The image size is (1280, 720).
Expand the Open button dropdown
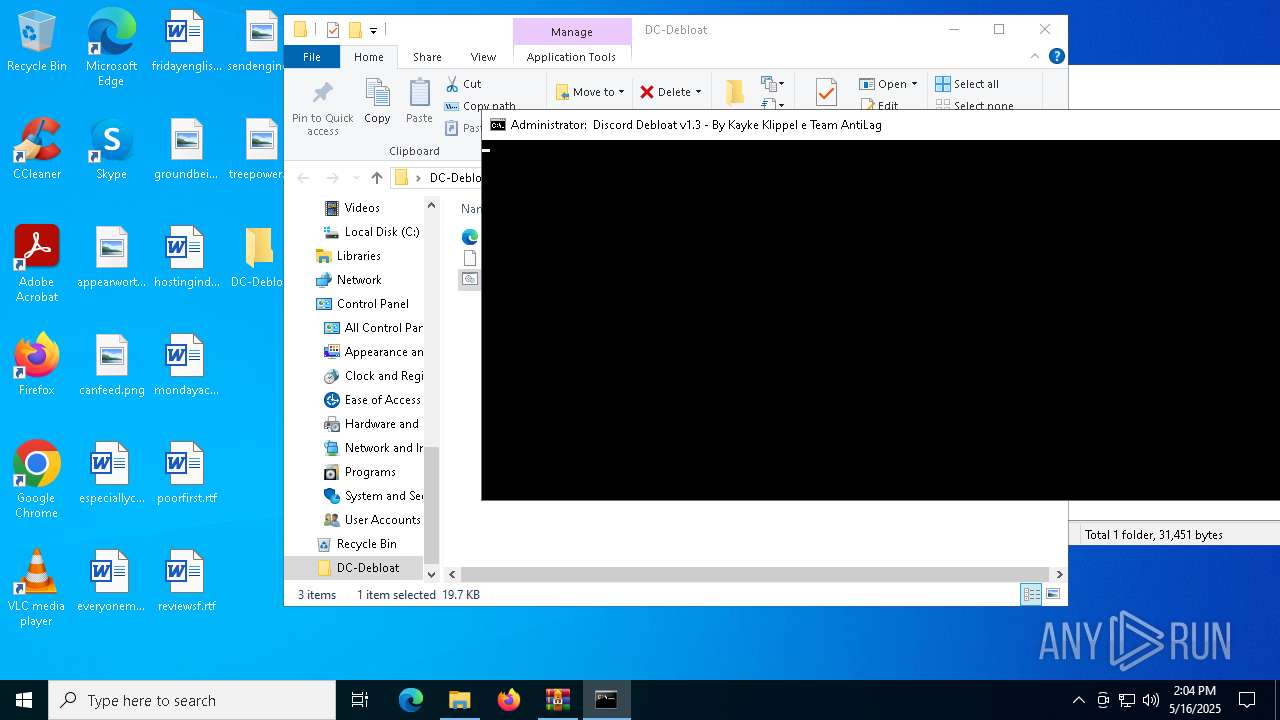pos(914,84)
